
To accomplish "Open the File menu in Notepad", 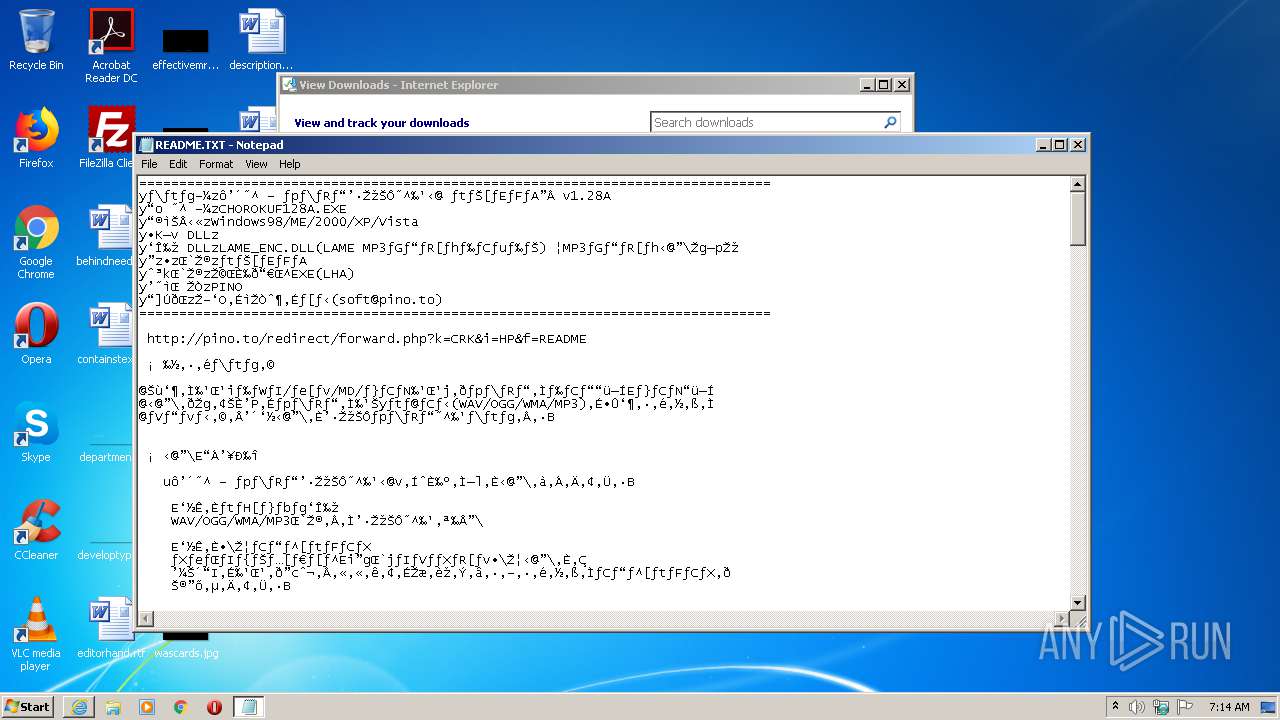I will [149, 164].
